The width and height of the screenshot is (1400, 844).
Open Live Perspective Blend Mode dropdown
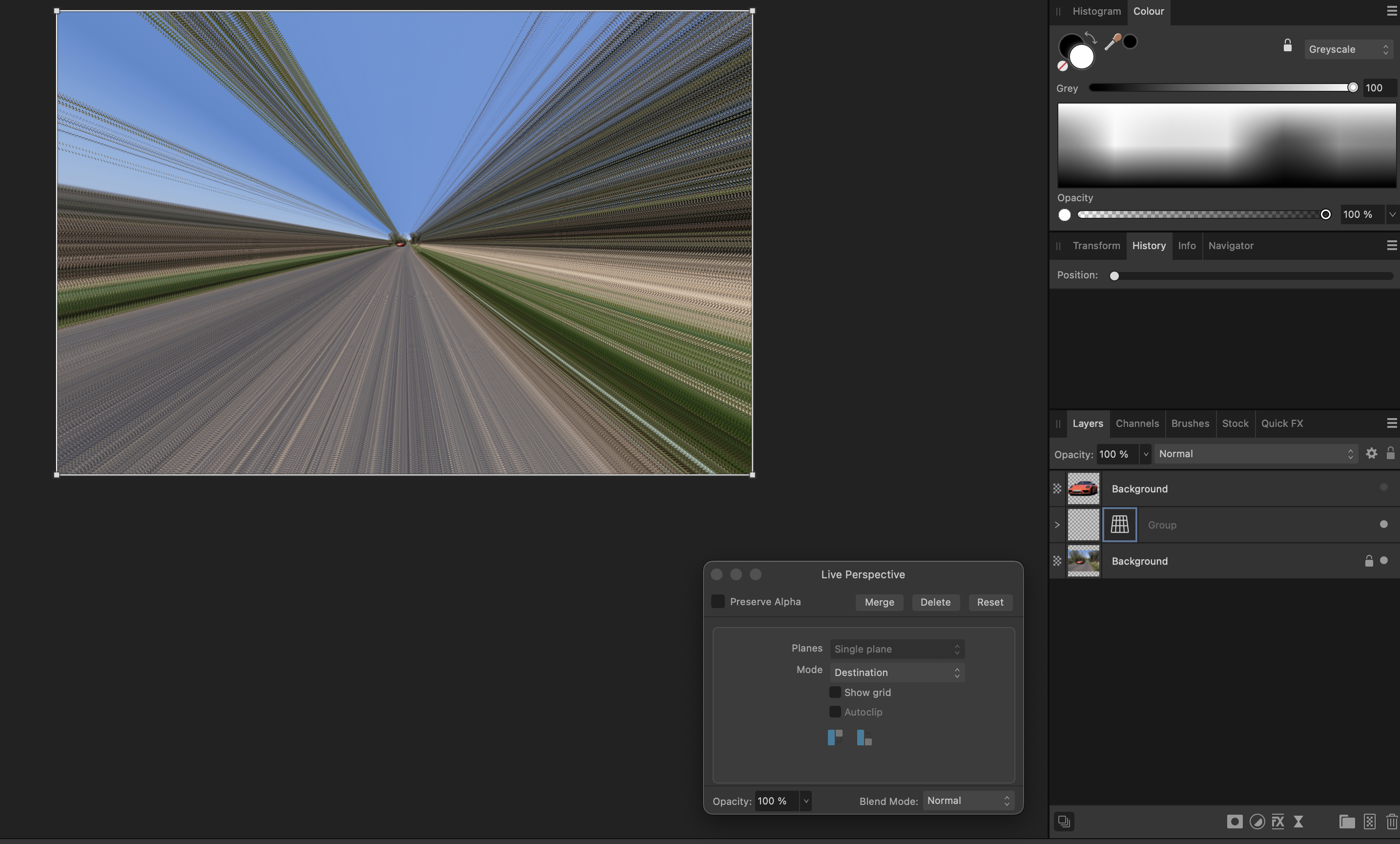click(x=968, y=800)
